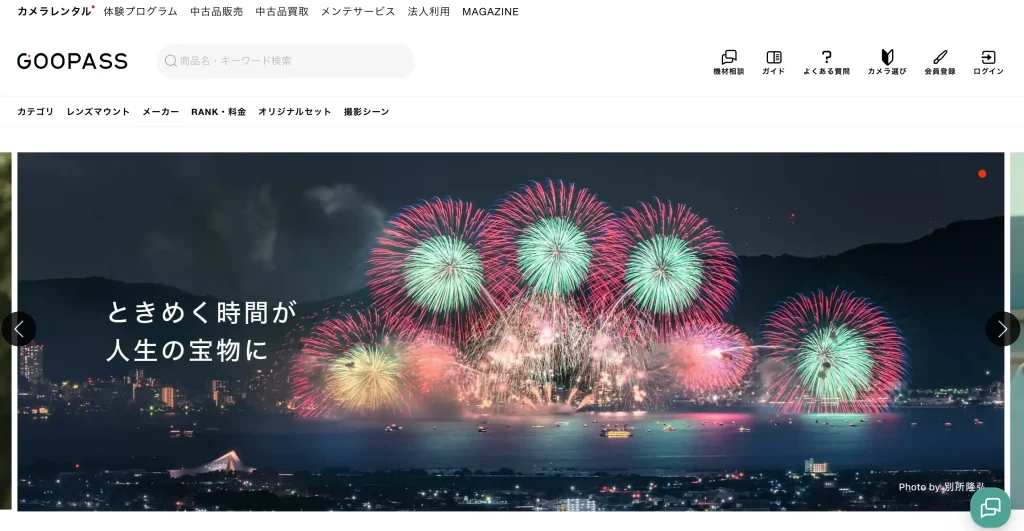This screenshot has height=531, width=1024.
Task: Click the search magnifier icon
Action: [171, 61]
